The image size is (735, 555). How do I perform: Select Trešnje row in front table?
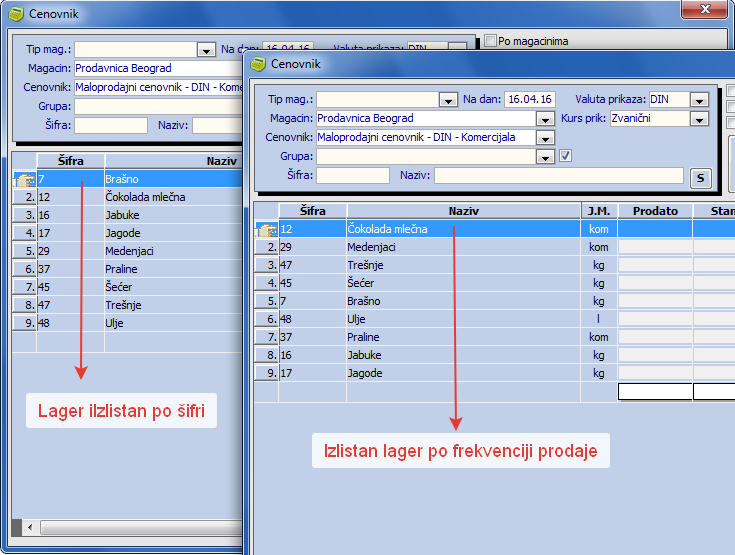pos(495,265)
